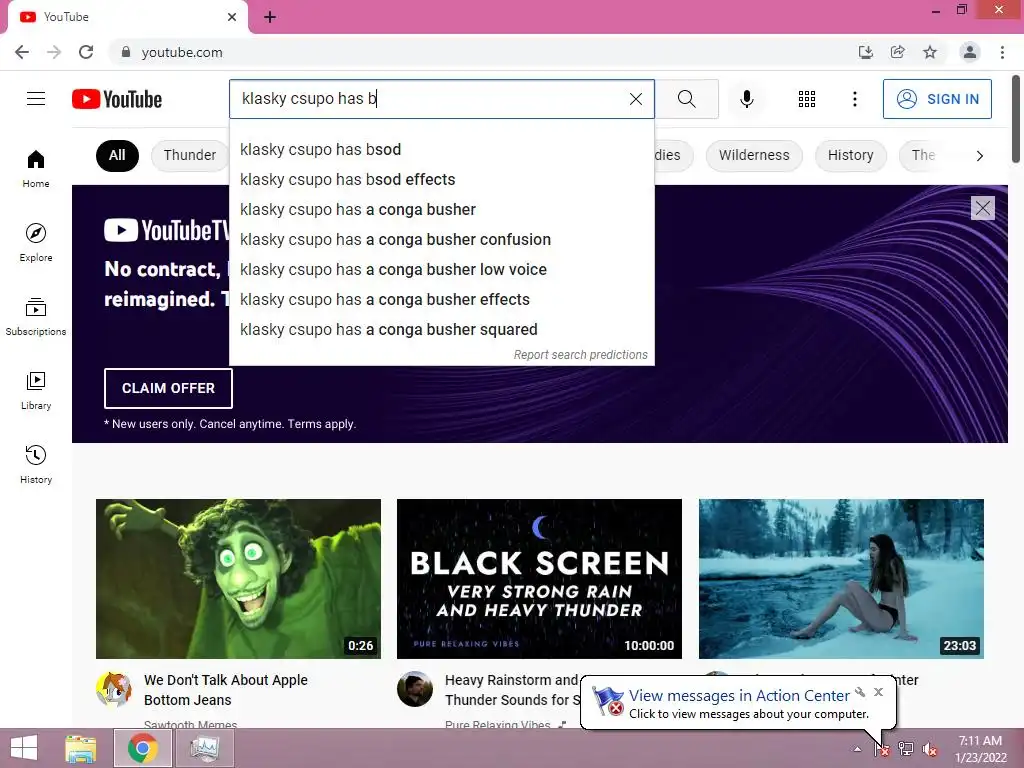Open a new browser tab
Screen dimensions: 1024x768
click(x=270, y=17)
